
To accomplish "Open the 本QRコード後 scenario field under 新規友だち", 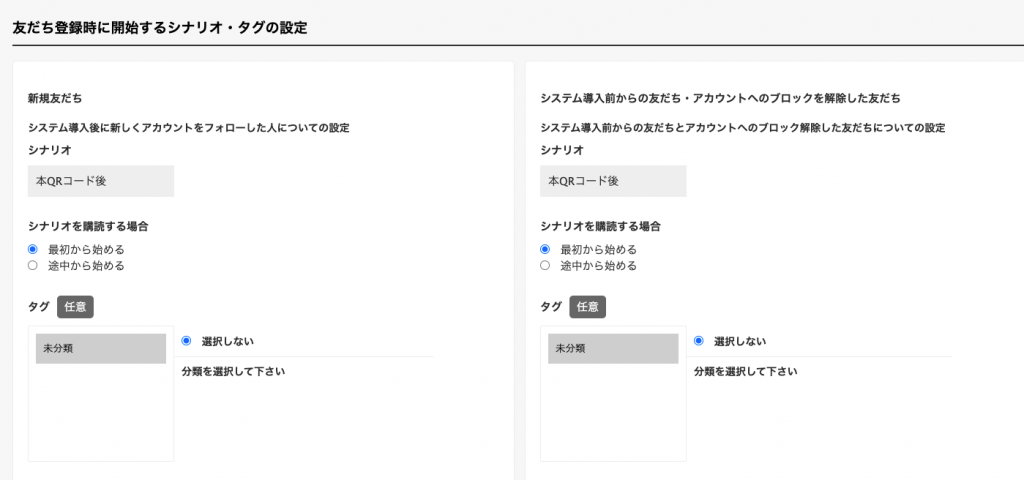I will [x=101, y=181].
